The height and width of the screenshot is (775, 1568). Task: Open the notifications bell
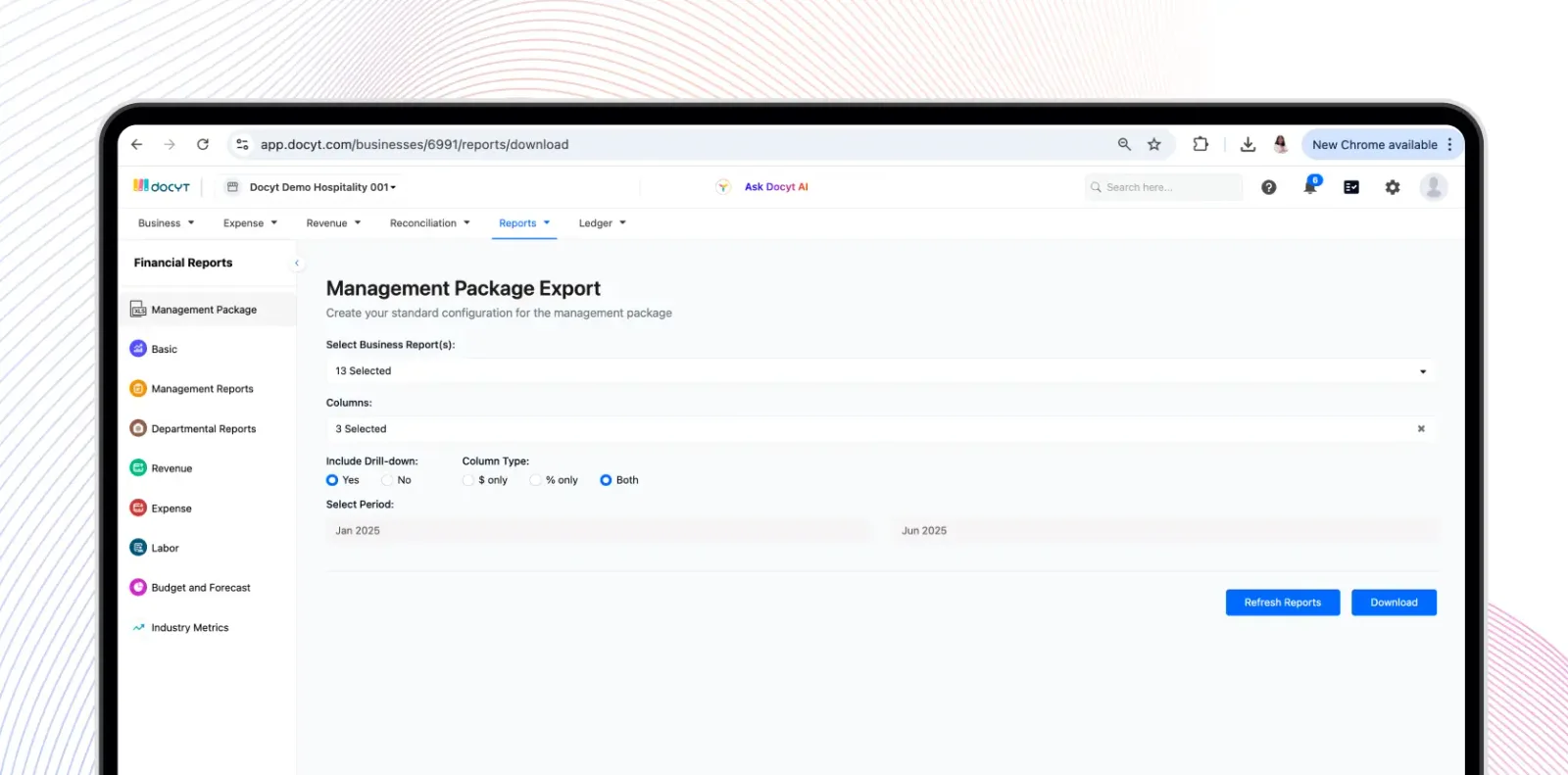(x=1310, y=185)
